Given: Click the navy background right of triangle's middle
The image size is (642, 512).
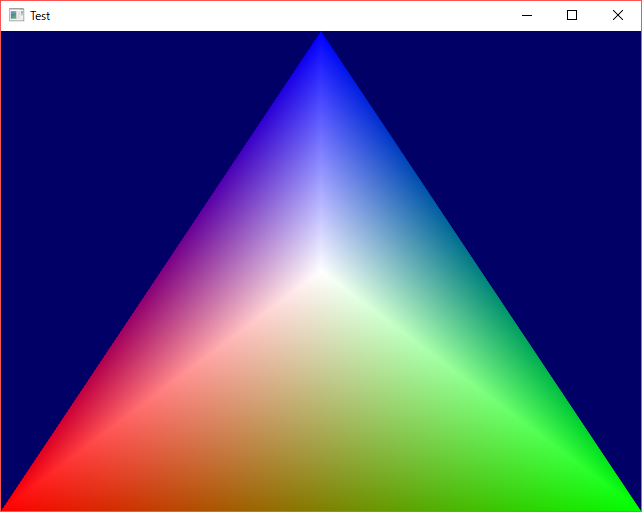Looking at the screenshot, I should click(560, 270).
